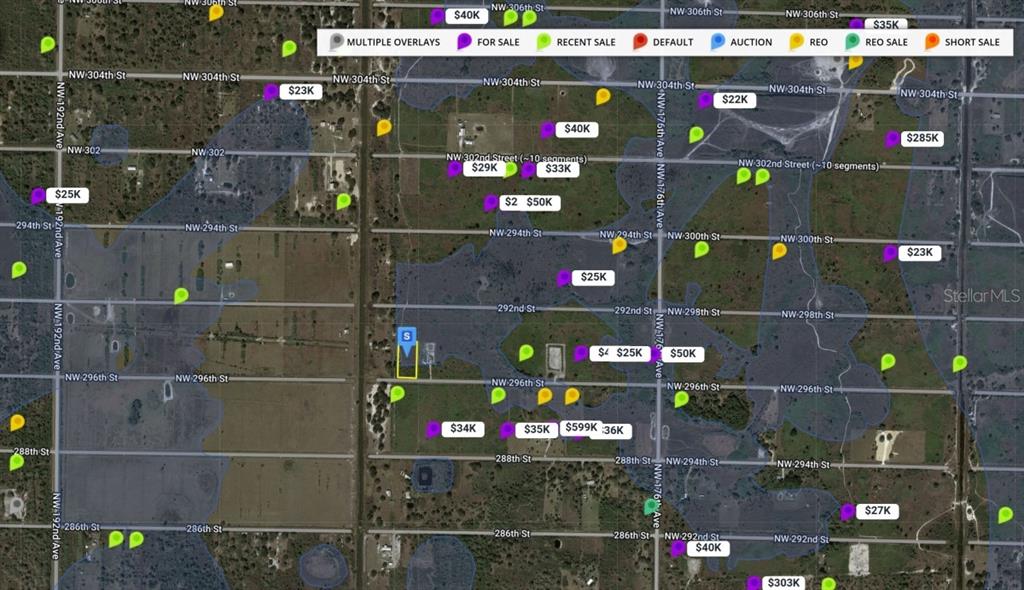Select the $34K listing price tag
This screenshot has height=590, width=1024.
coord(463,429)
